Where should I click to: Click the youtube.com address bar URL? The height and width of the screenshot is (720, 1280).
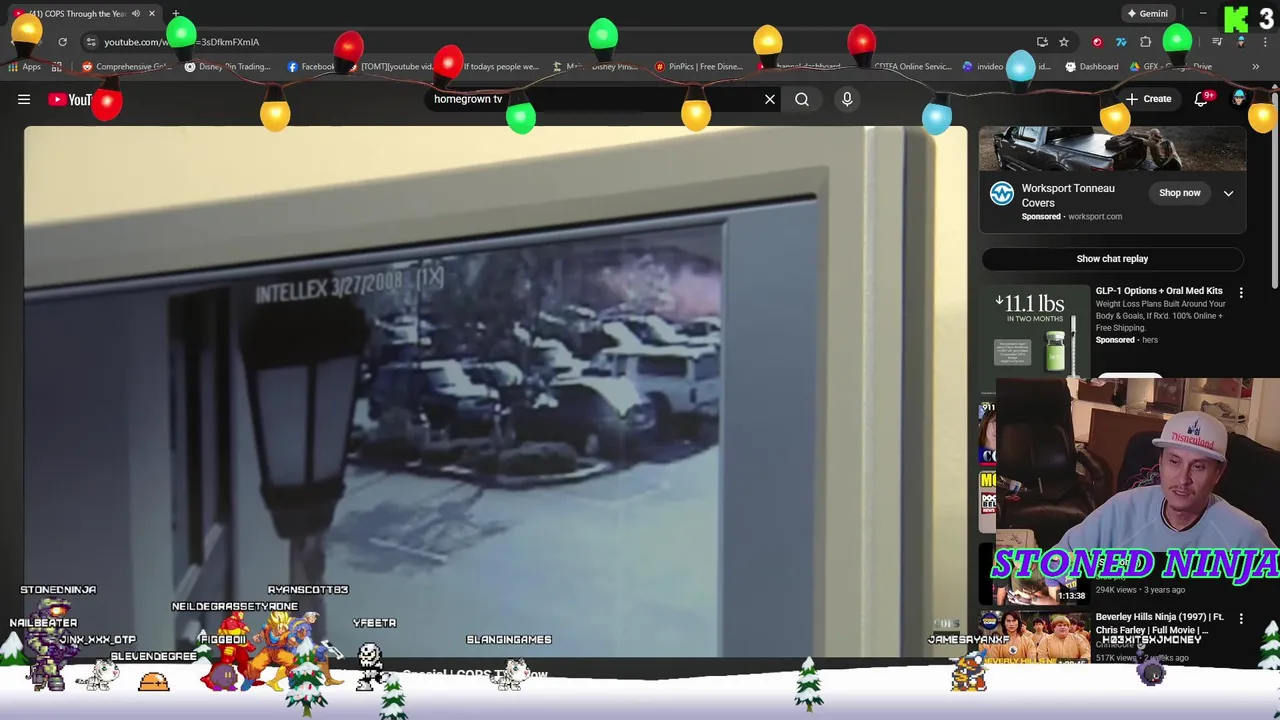[x=182, y=42]
